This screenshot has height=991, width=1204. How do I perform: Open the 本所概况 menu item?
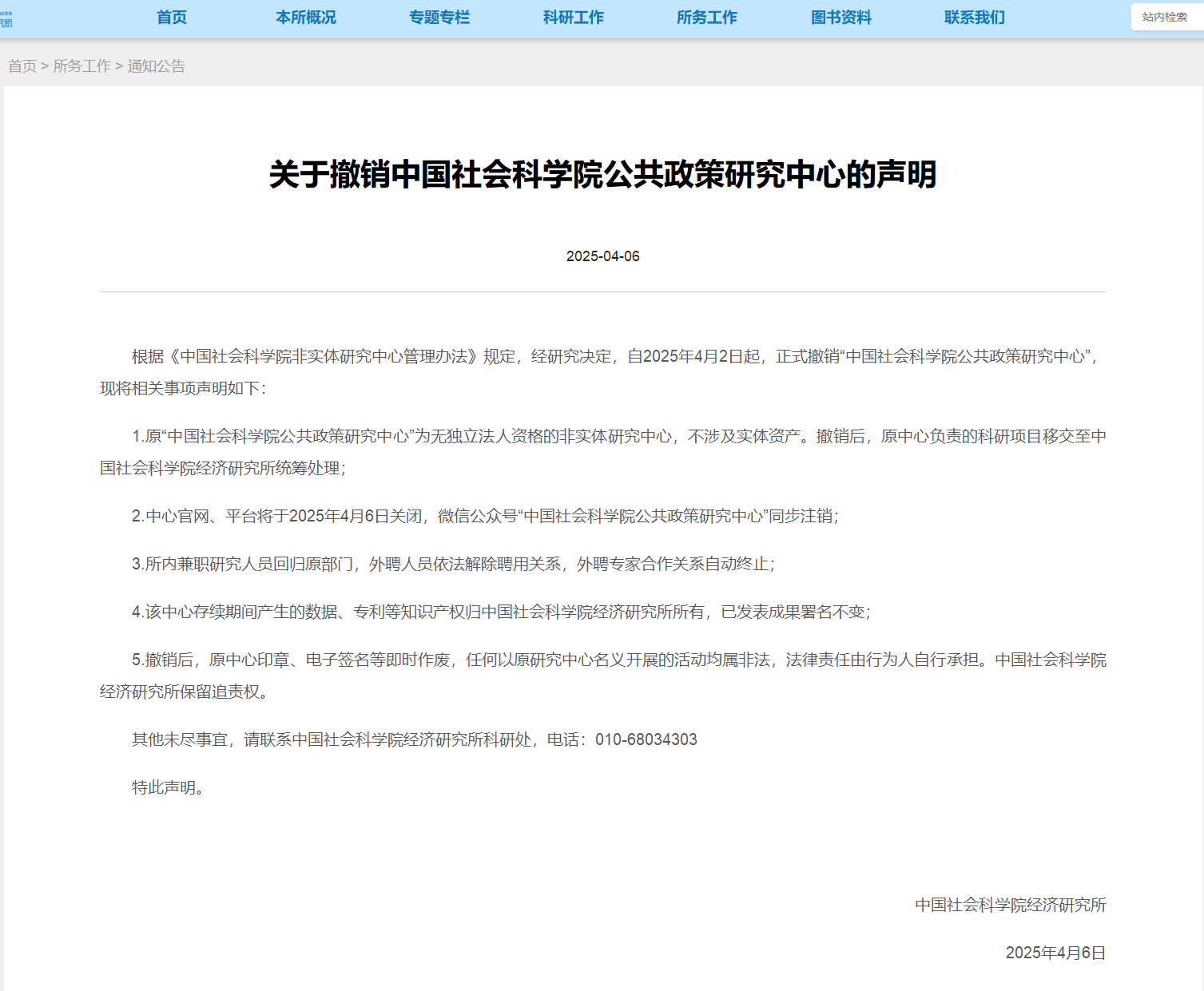coord(306,18)
